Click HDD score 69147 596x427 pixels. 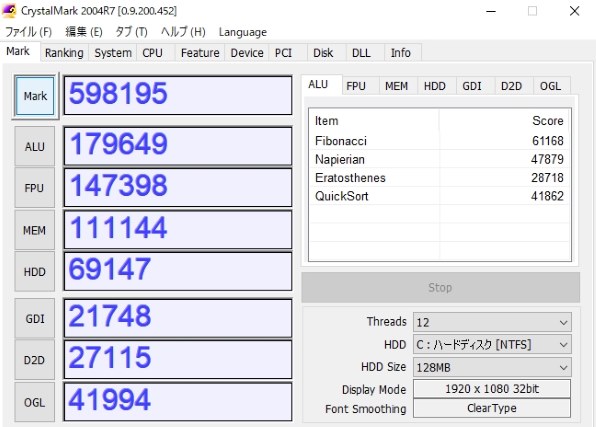tap(178, 271)
